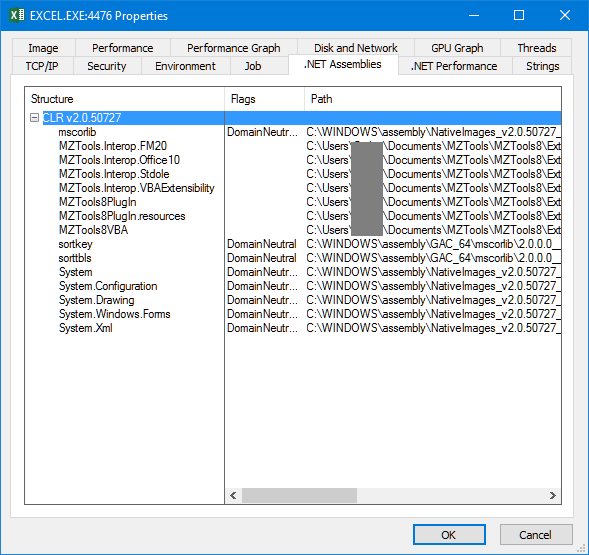The height and width of the screenshot is (555, 589).
Task: Maximize the Properties window
Action: tap(519, 15)
